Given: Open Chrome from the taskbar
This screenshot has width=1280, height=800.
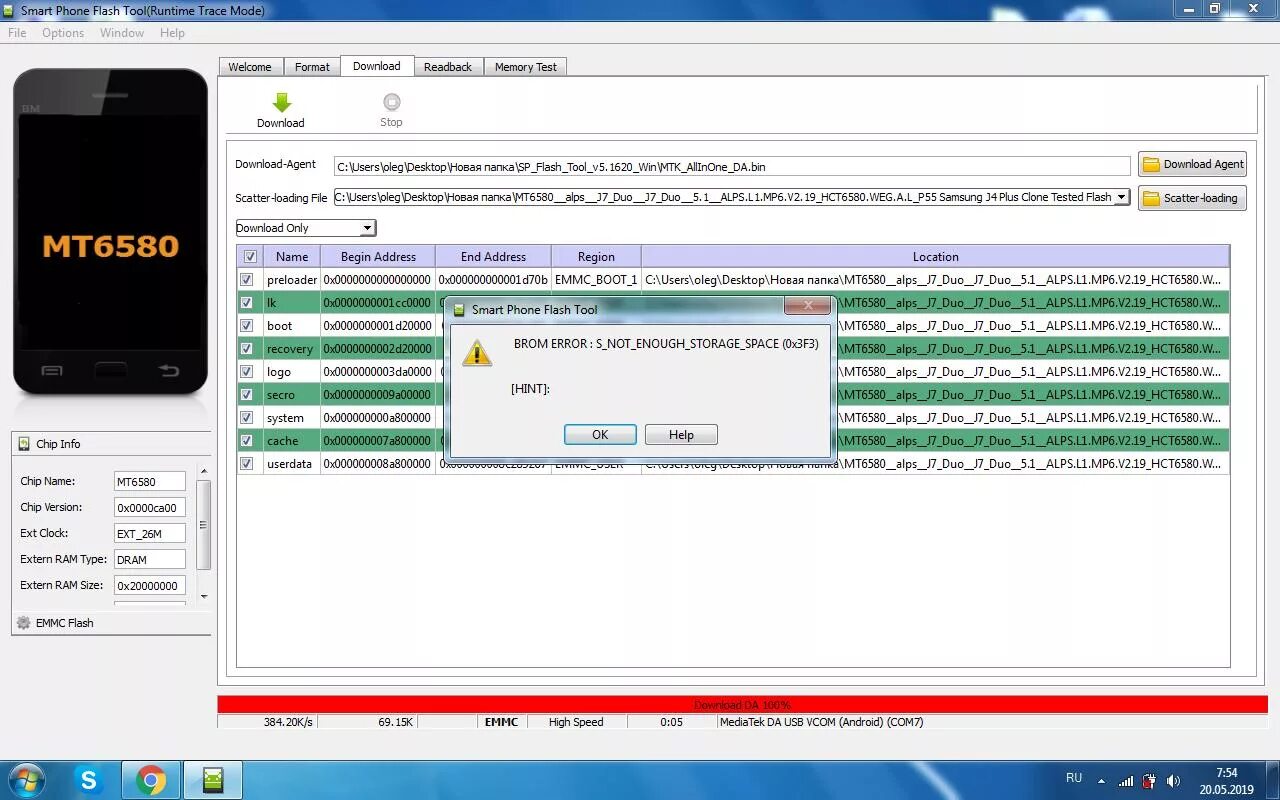Looking at the screenshot, I should (151, 780).
